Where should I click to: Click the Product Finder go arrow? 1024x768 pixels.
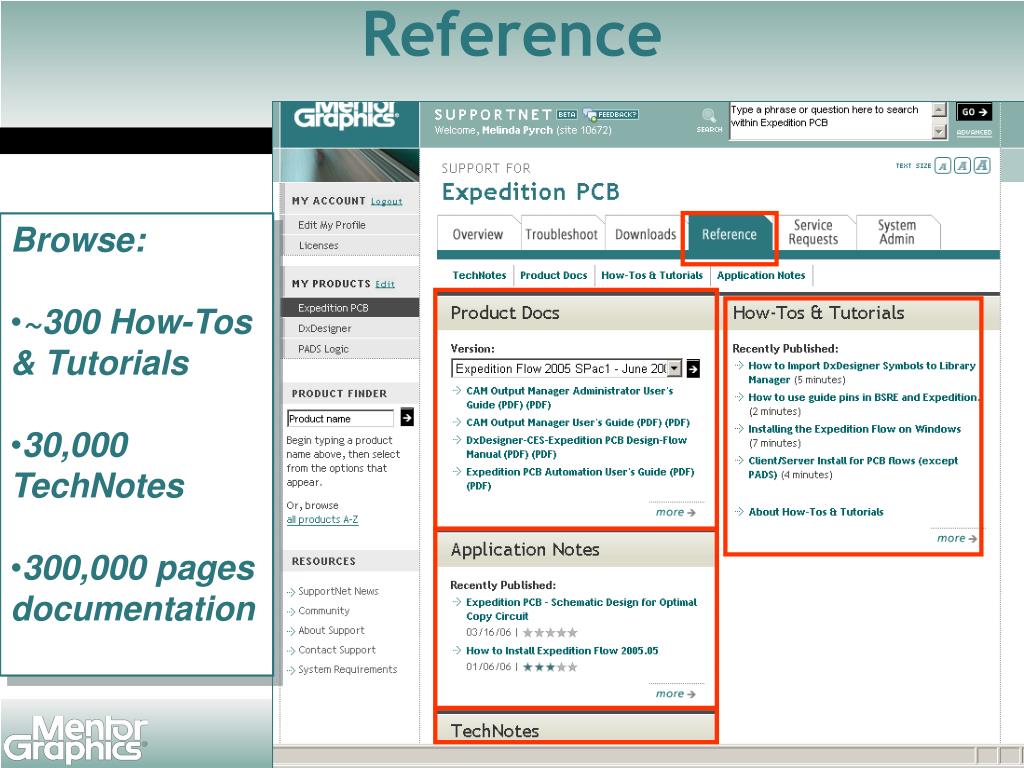(x=407, y=417)
